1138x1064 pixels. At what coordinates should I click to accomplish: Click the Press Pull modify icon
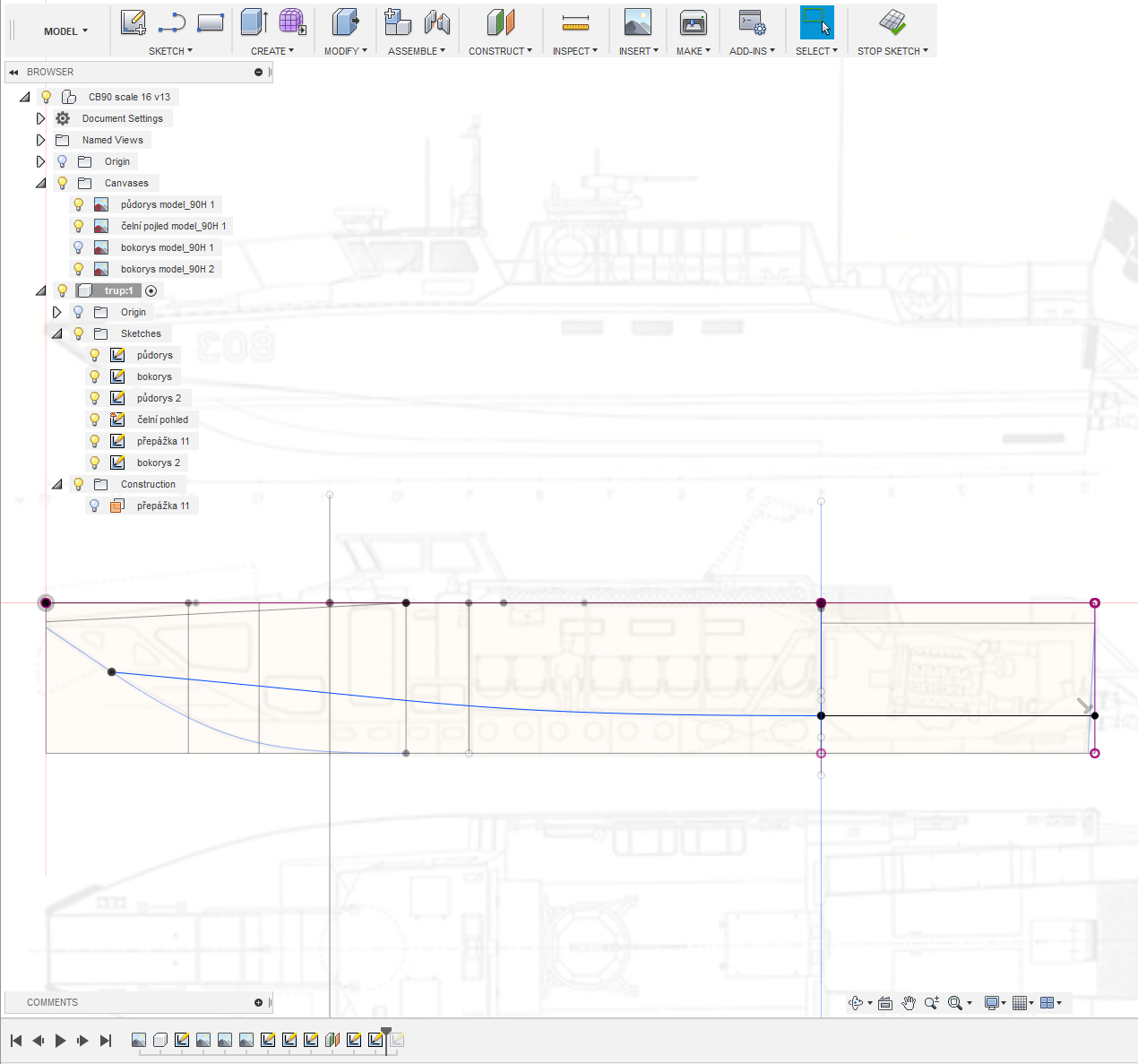(345, 22)
